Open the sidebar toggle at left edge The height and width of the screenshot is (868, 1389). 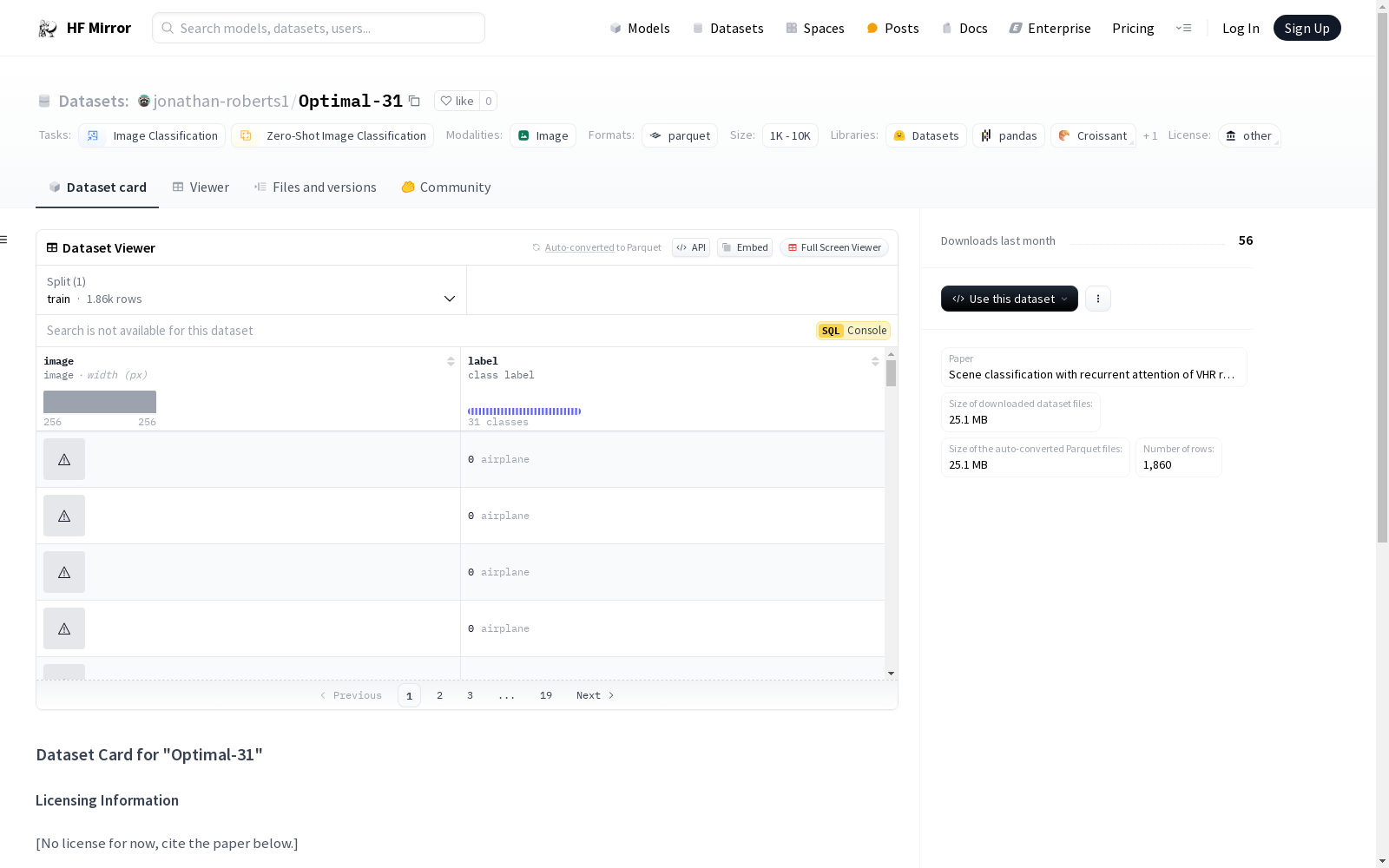coord(3,240)
